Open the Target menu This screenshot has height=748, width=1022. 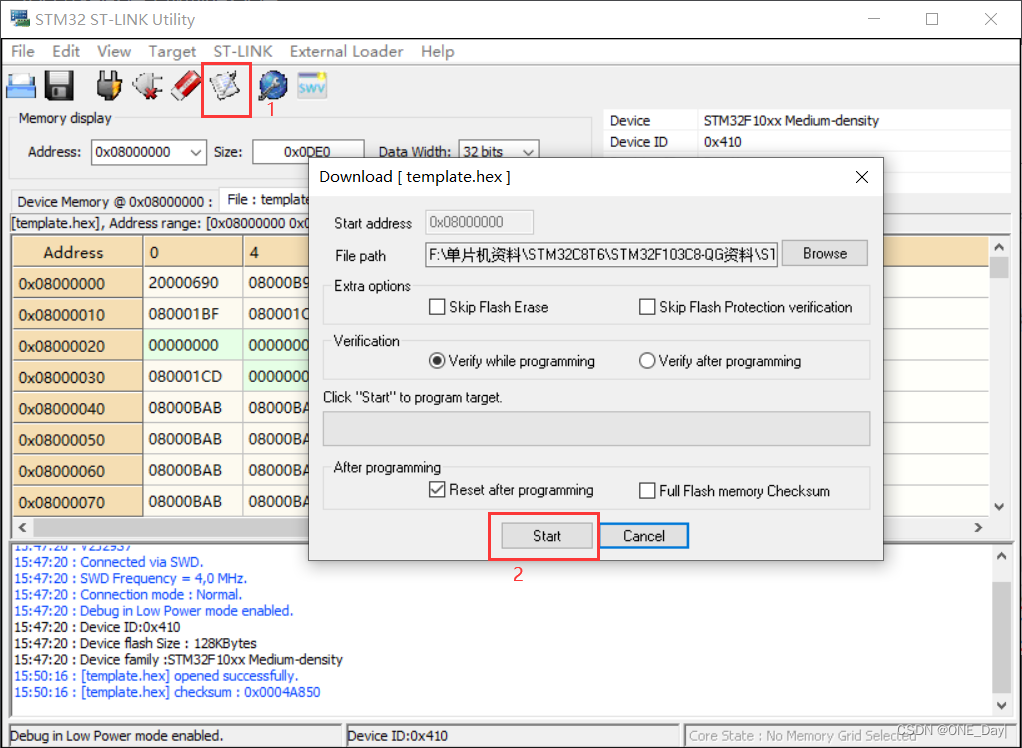click(x=172, y=51)
